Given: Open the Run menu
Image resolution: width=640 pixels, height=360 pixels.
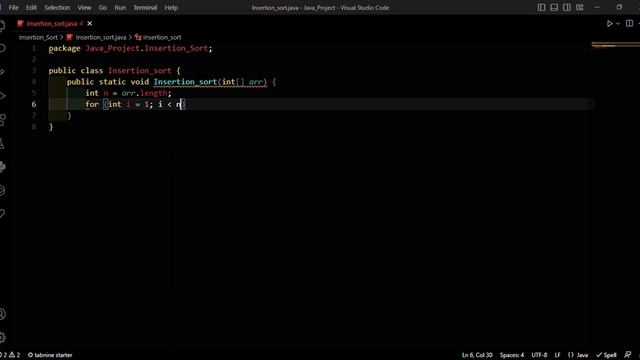Looking at the screenshot, I should tap(120, 7).
